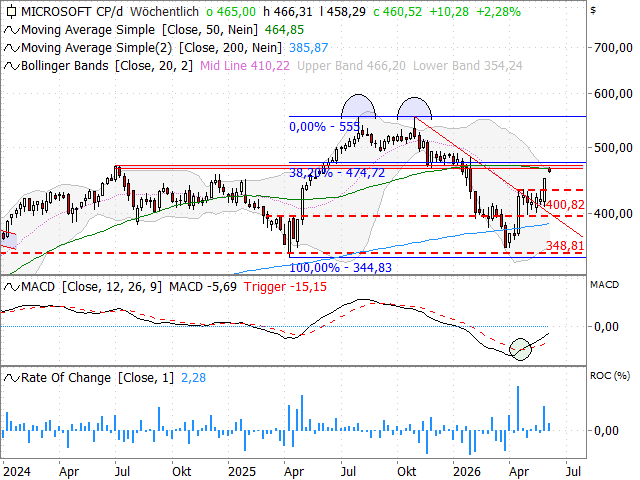640x480 pixels.
Task: Click the line icon before Bollinger Bands
Action: click(x=11, y=66)
